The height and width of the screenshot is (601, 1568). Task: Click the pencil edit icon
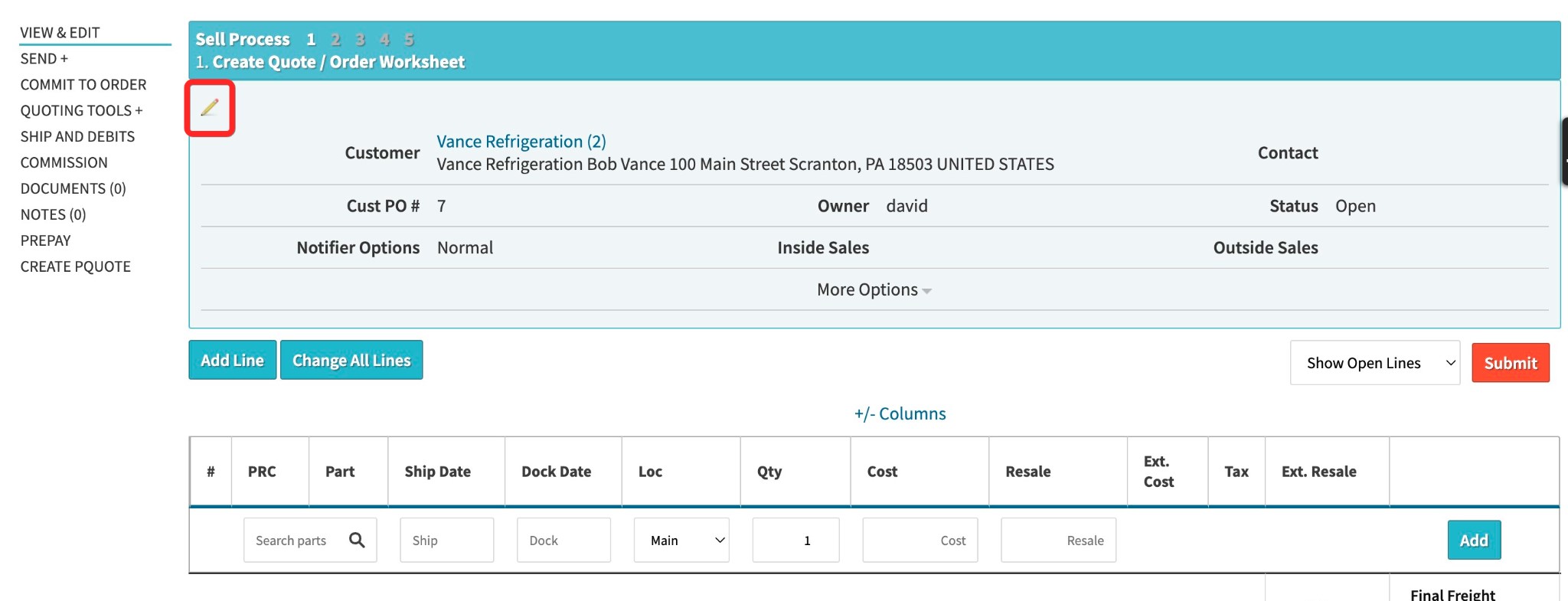[210, 108]
